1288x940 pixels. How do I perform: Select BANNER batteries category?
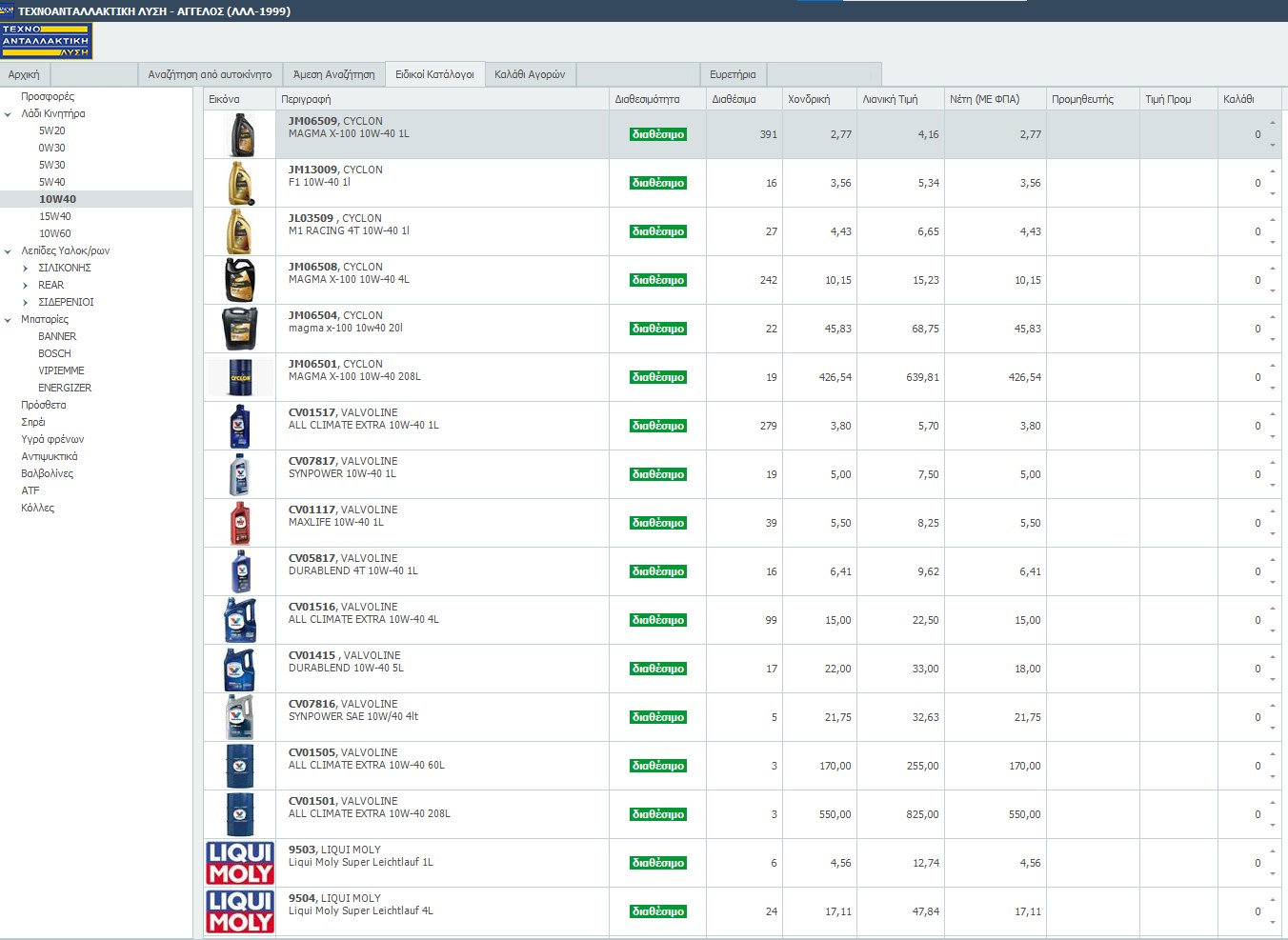(57, 336)
